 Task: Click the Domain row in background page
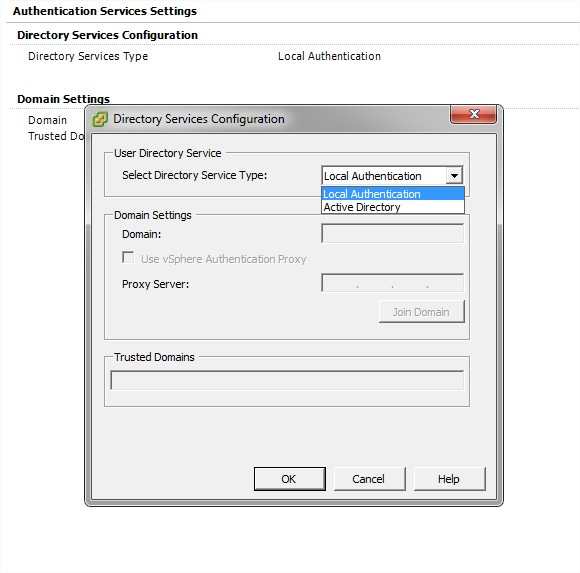tap(47, 120)
